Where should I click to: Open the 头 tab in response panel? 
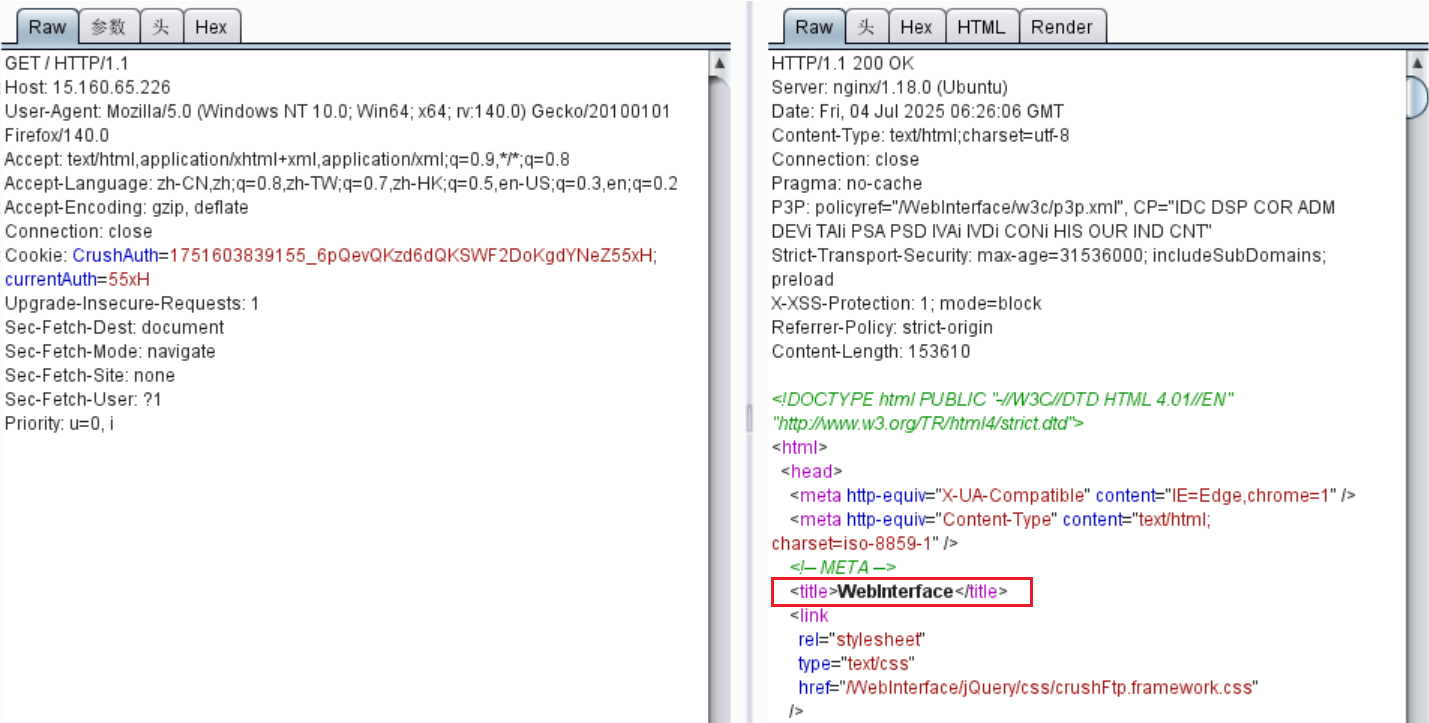click(x=867, y=27)
